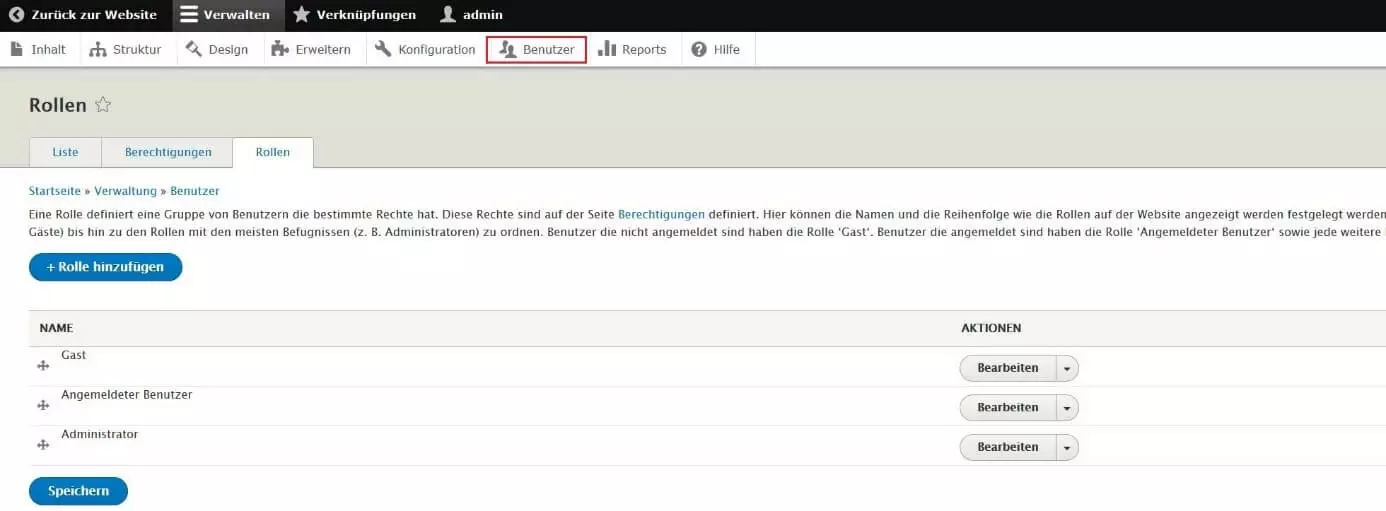The height and width of the screenshot is (511, 1386).
Task: Open the Berechtigungen link in the description
Action: tap(662, 214)
